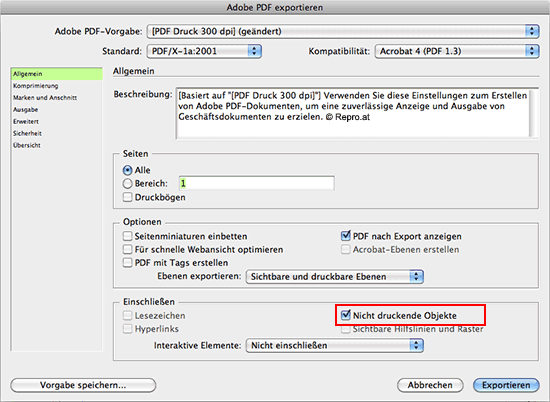Screen dimensions: 550x402
Task: Switch to the Erweitert section
Action: (56, 122)
